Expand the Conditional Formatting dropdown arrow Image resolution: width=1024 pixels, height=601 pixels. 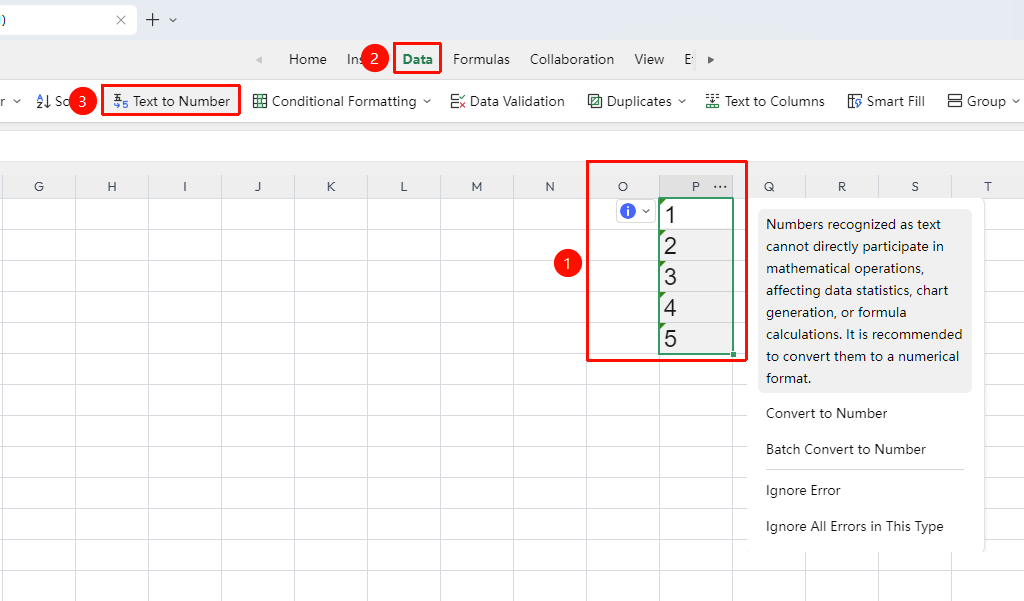coord(427,101)
